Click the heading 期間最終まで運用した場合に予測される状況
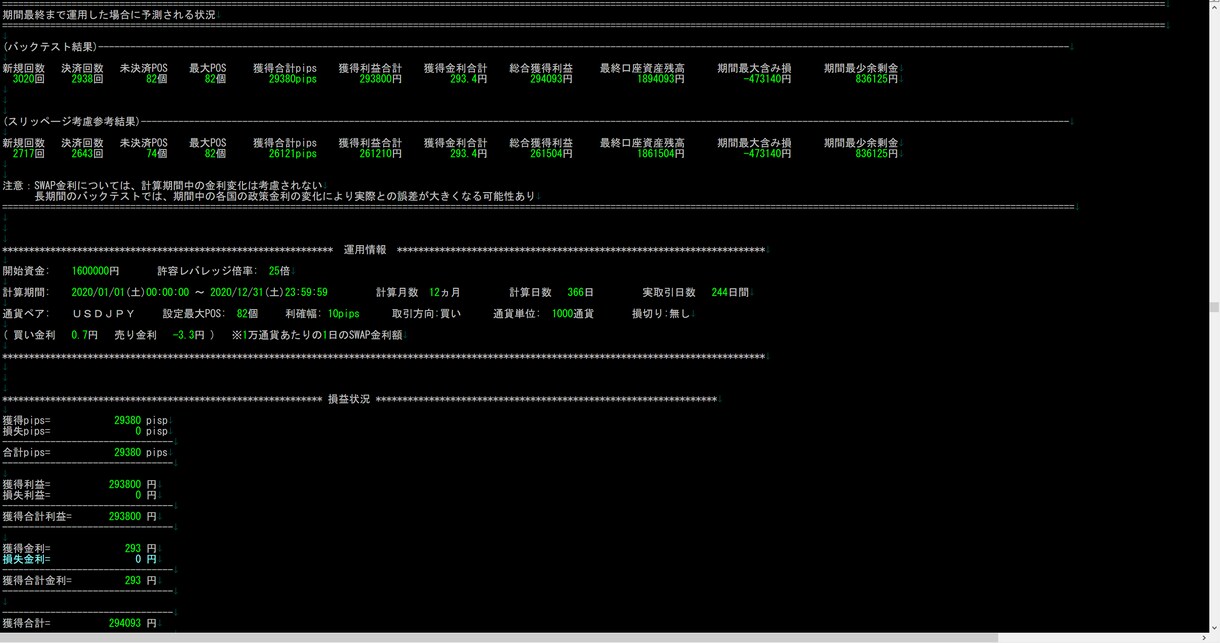 [109, 15]
